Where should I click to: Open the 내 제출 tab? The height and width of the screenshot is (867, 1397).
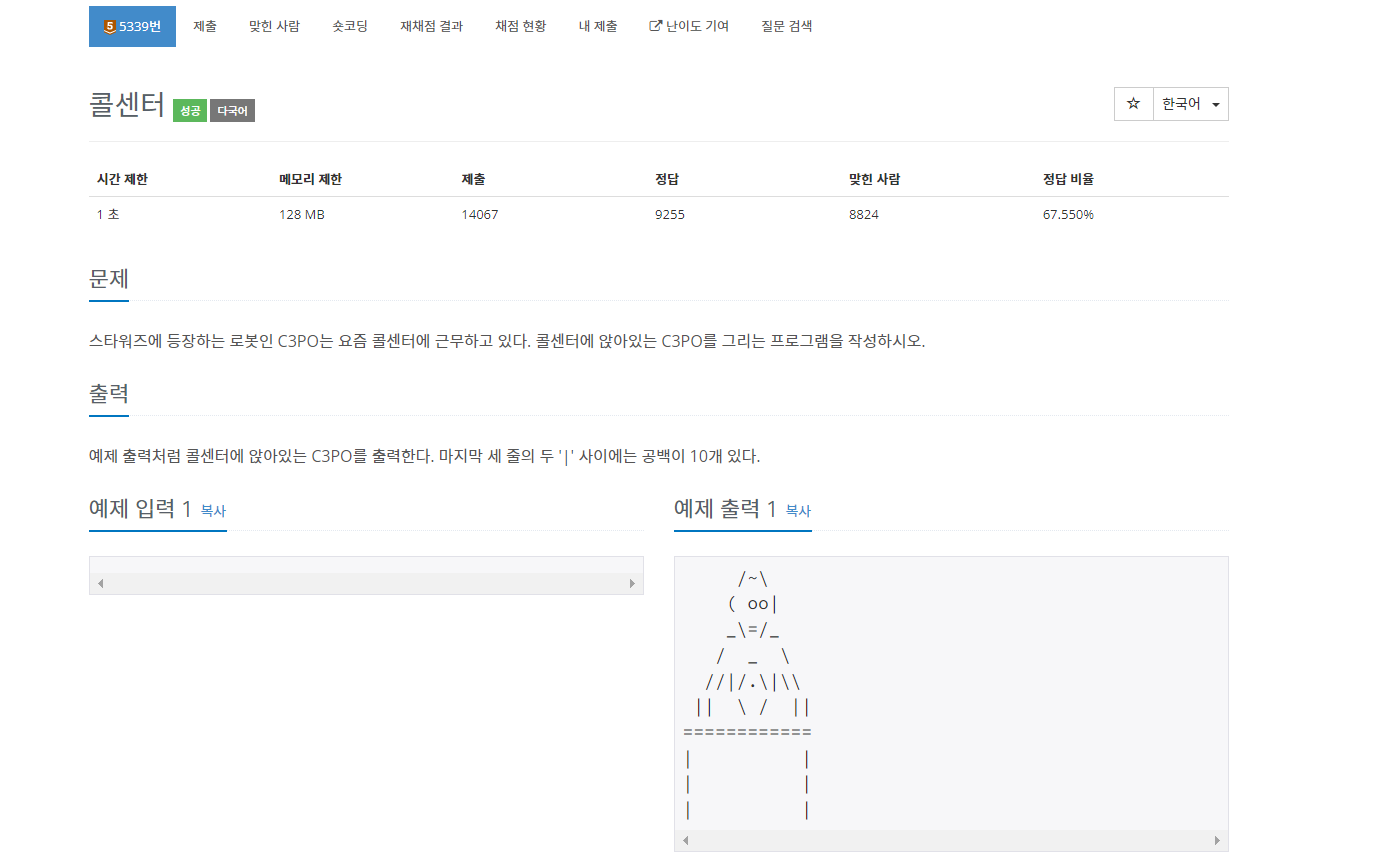click(x=598, y=26)
